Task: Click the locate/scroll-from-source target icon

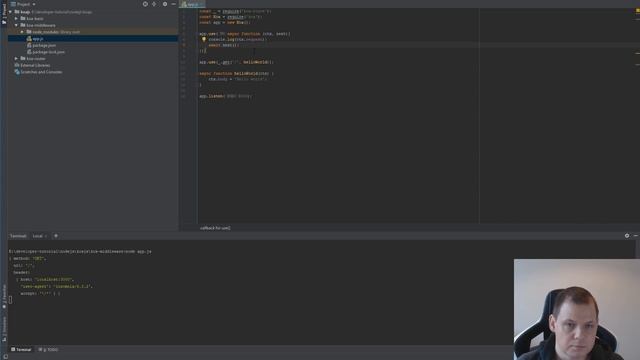Action: click(x=145, y=4)
